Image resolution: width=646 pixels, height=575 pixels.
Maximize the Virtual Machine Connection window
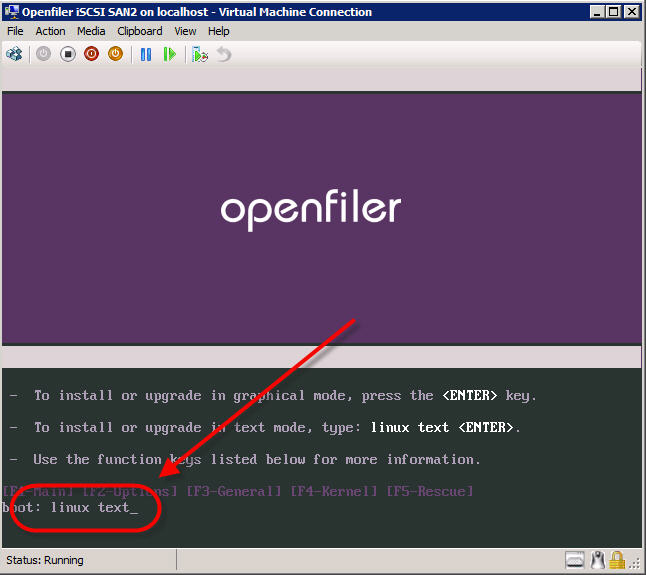click(x=611, y=12)
